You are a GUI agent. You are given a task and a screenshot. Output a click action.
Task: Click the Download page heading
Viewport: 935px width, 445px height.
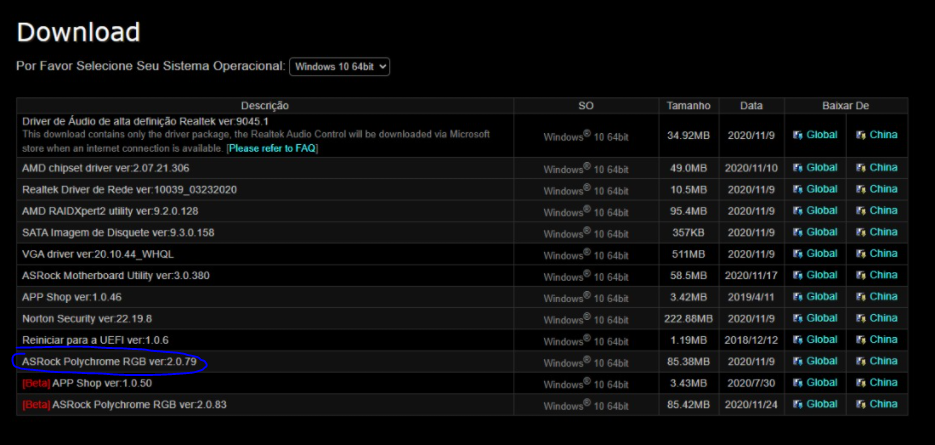pos(78,32)
